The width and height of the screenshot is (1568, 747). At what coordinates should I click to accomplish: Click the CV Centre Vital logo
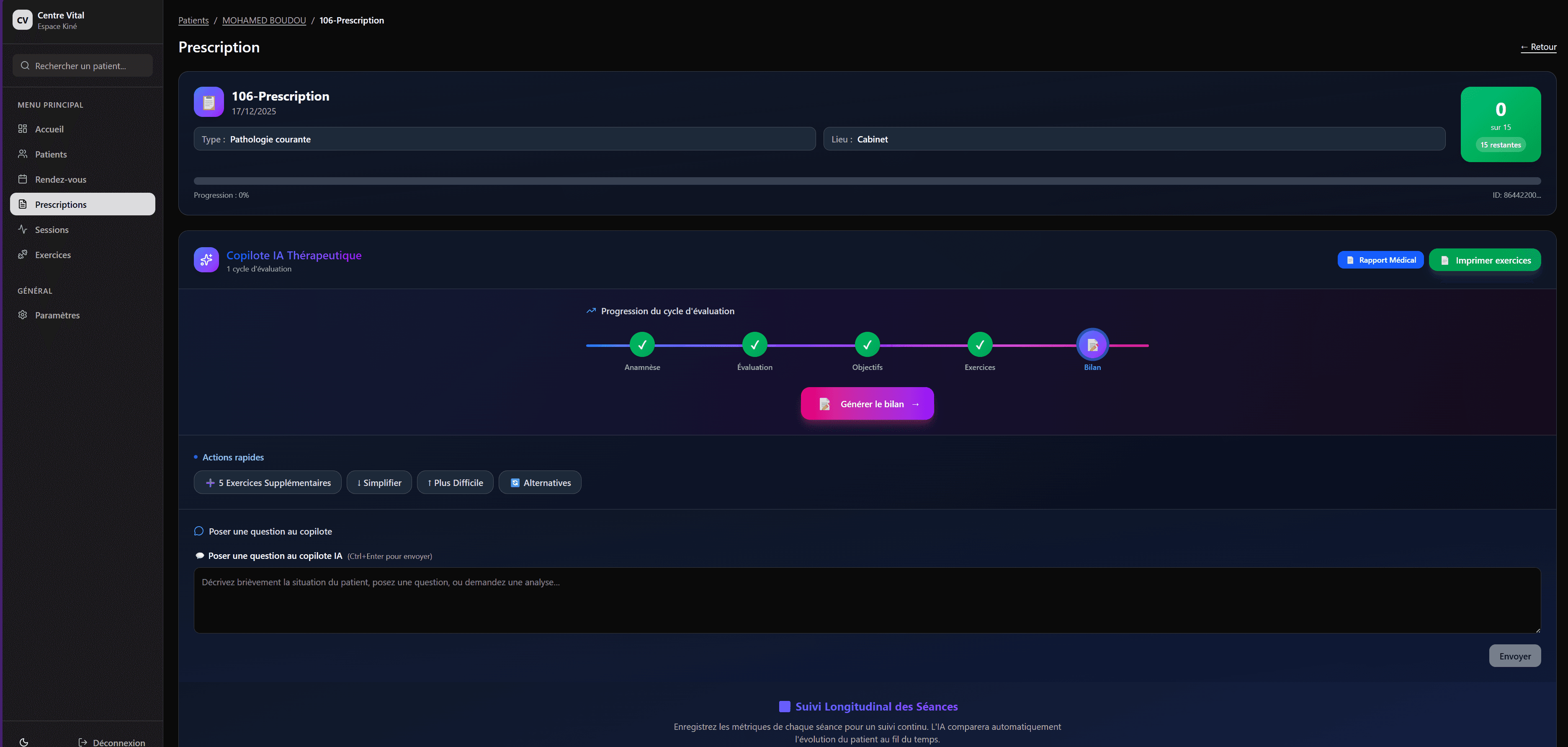tap(23, 20)
